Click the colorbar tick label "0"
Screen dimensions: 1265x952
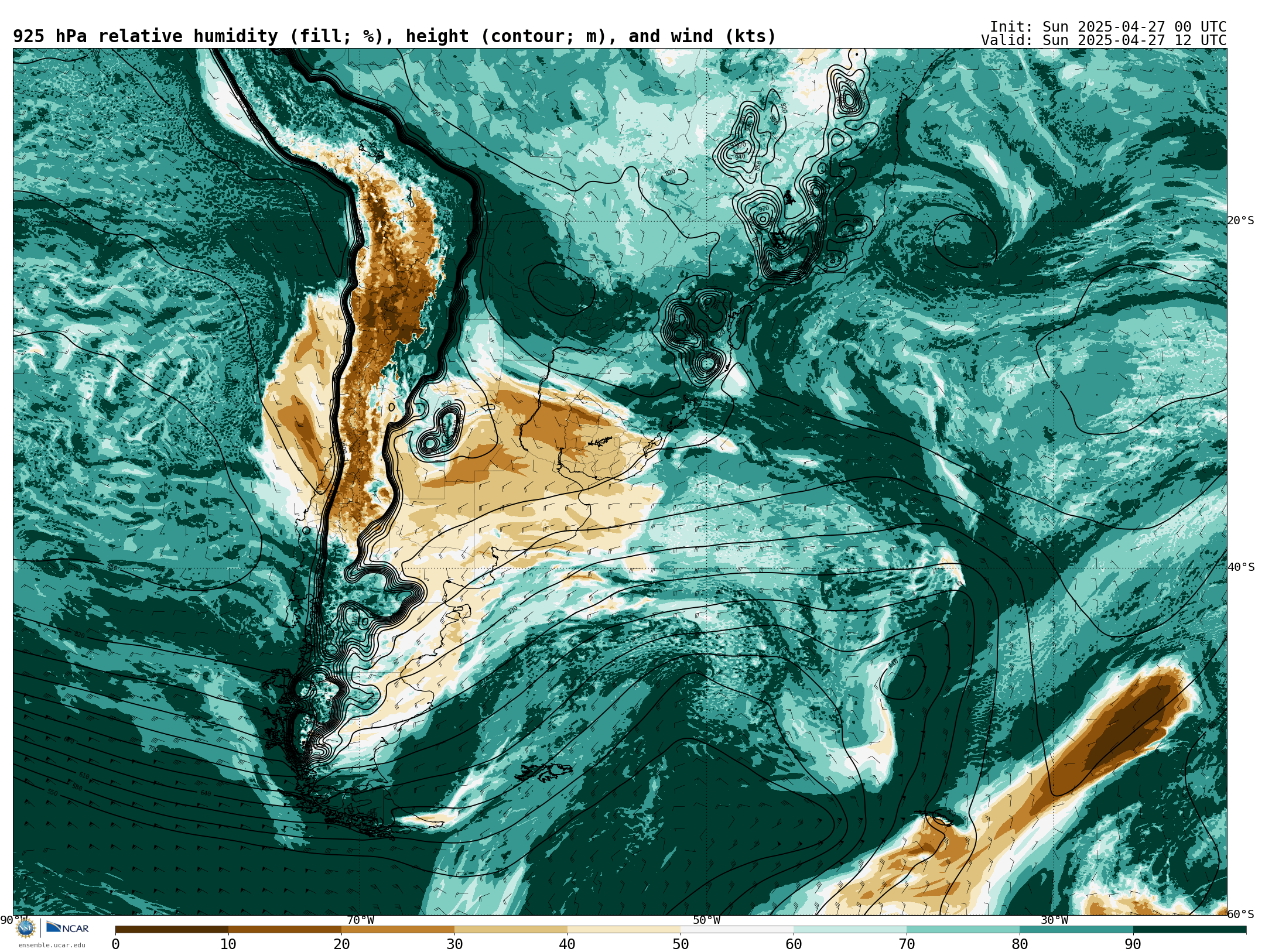(115, 944)
